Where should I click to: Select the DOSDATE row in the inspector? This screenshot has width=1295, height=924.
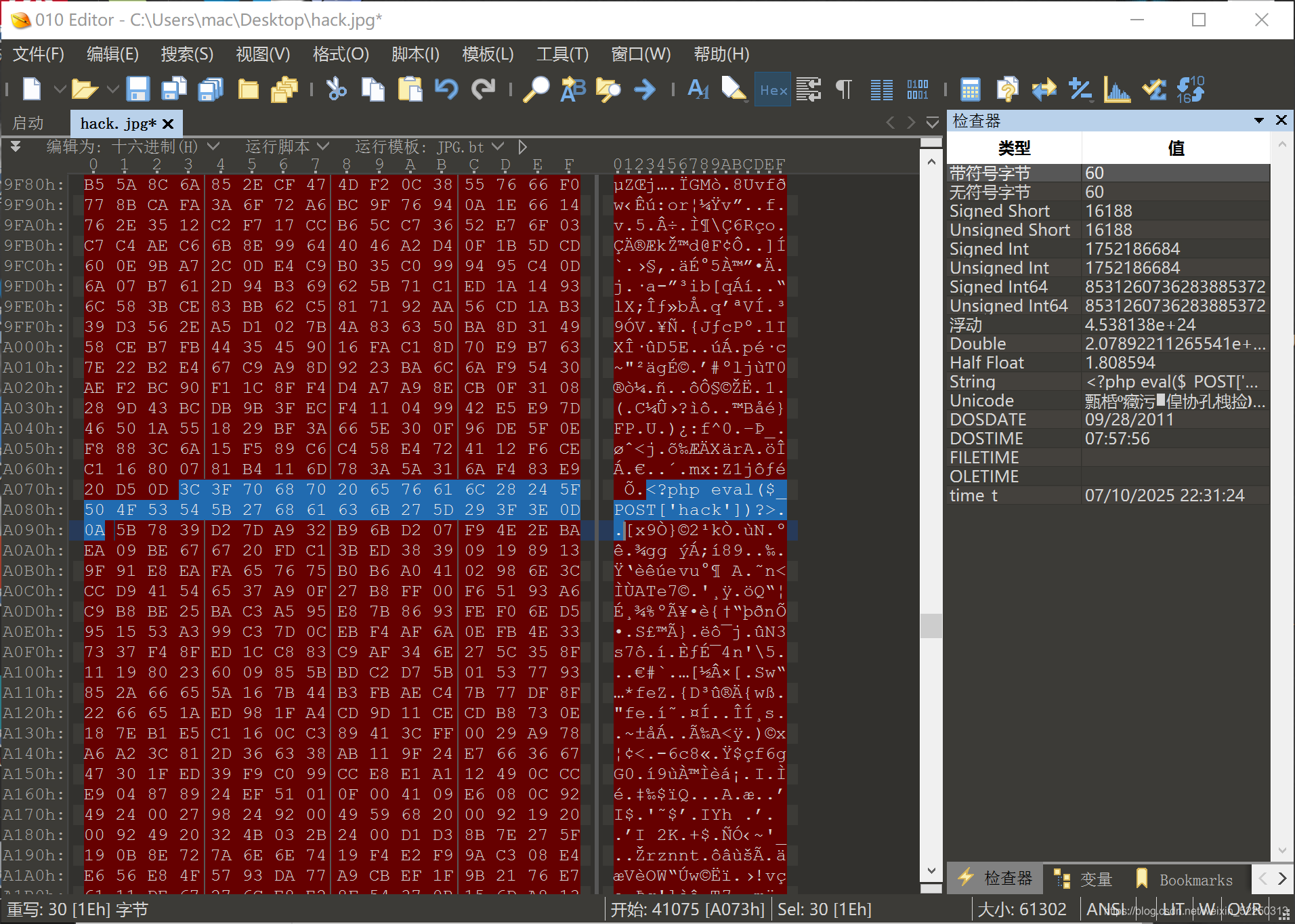[x=1108, y=420]
